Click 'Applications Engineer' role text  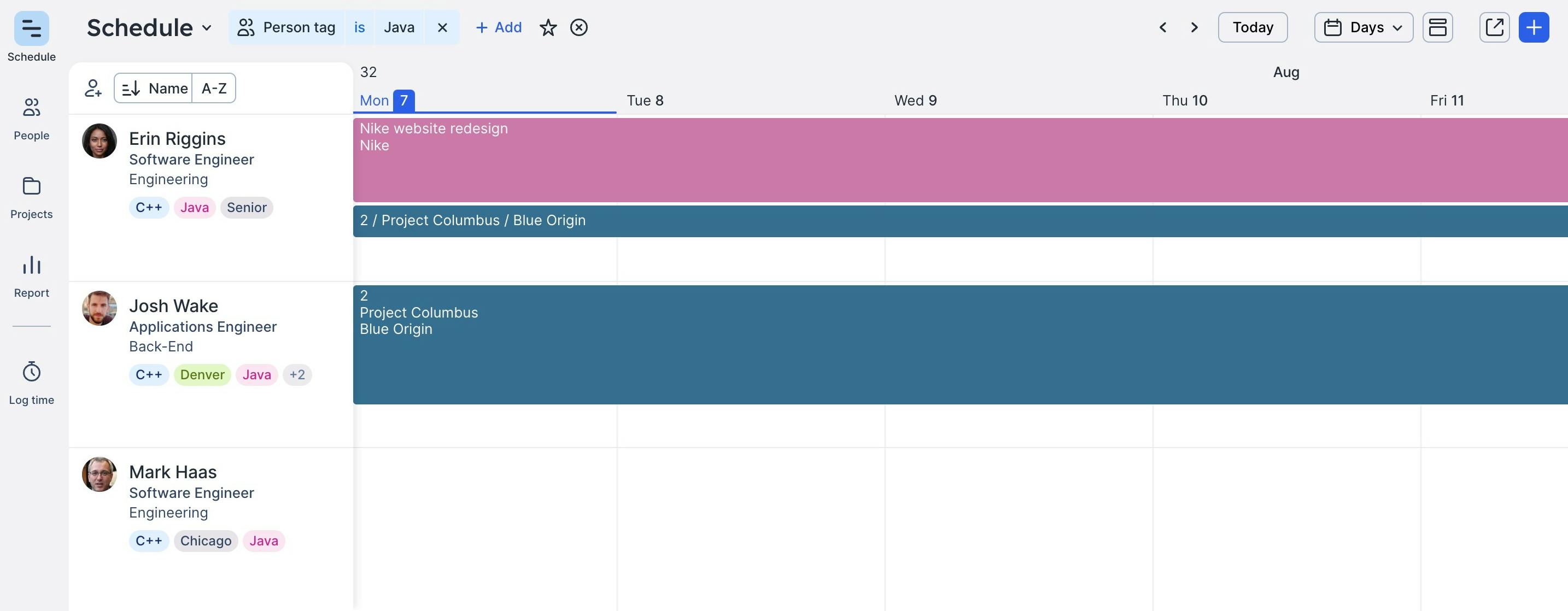pyautogui.click(x=203, y=327)
